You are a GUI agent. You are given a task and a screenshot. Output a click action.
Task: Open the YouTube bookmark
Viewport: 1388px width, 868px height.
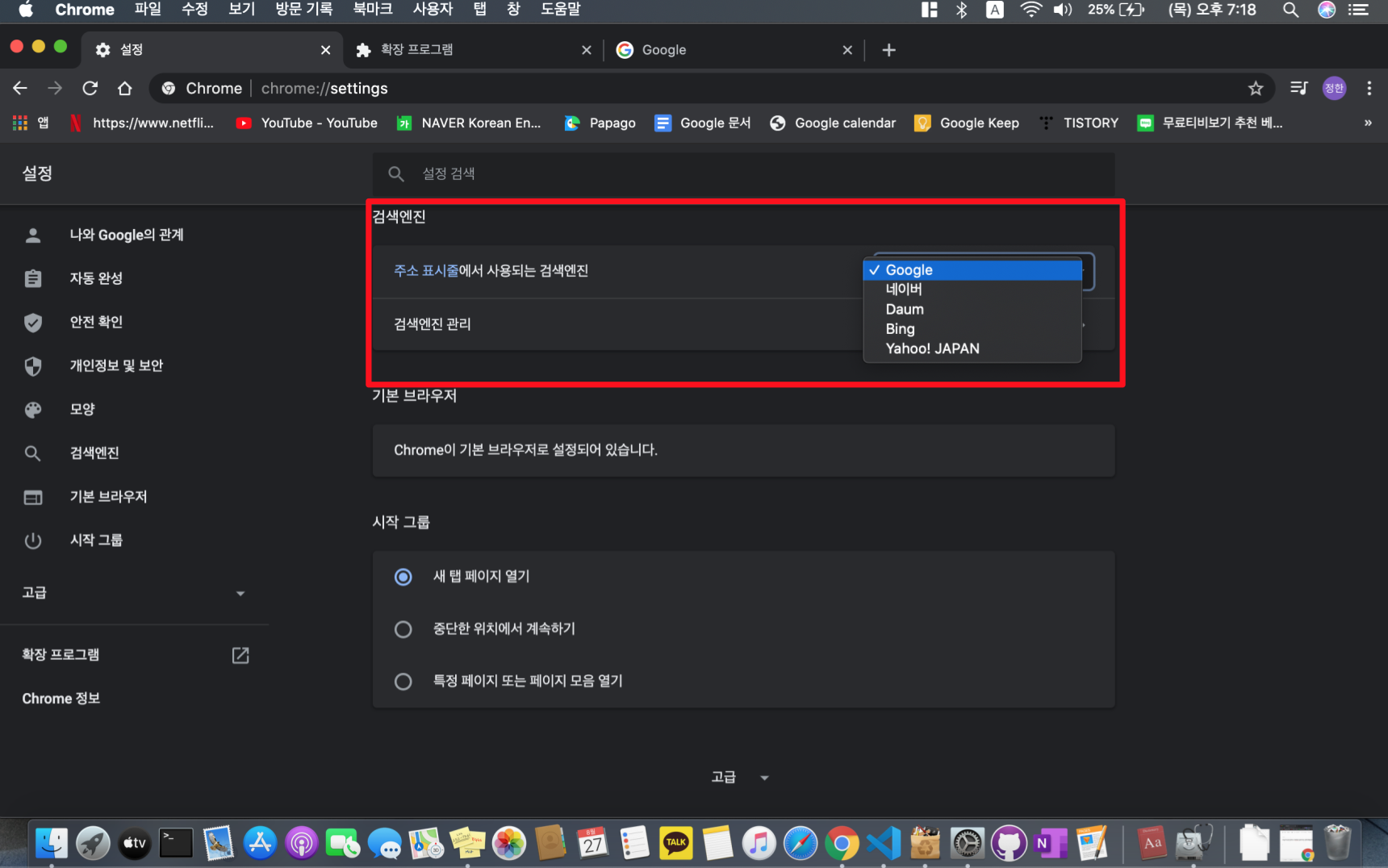pyautogui.click(x=307, y=123)
